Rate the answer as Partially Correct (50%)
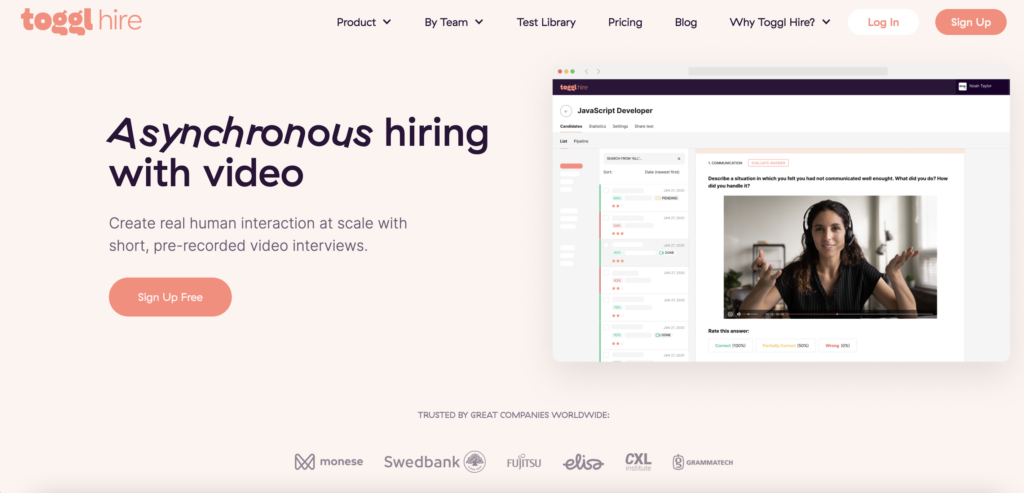1024x493 pixels. click(x=786, y=345)
